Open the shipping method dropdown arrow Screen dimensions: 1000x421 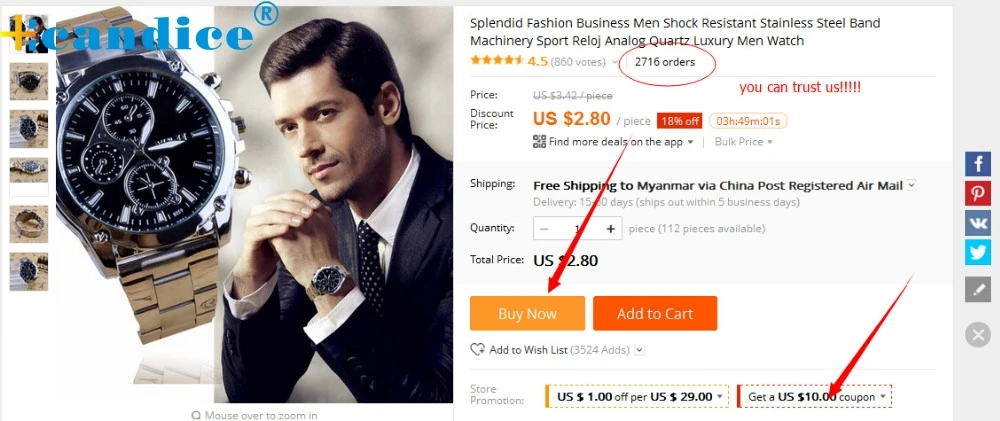point(911,185)
